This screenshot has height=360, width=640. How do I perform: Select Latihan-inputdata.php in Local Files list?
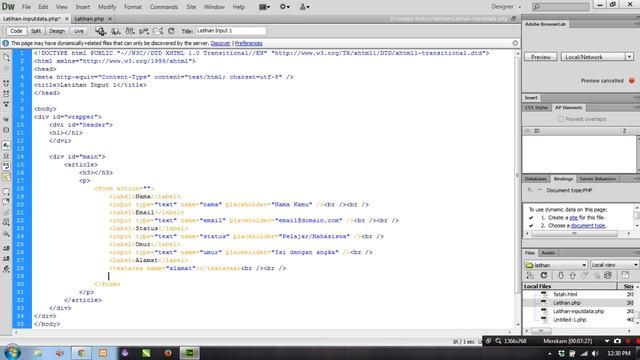pos(578,311)
